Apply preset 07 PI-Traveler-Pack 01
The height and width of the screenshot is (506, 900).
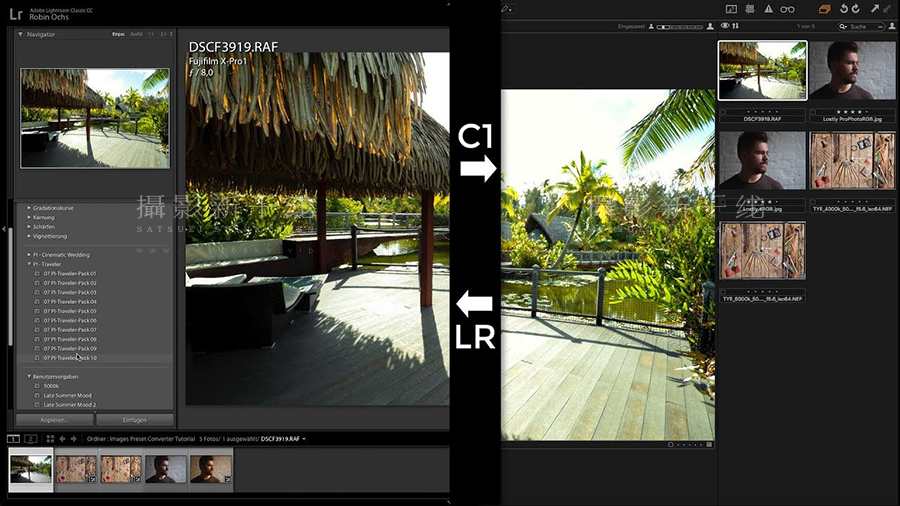pos(70,274)
